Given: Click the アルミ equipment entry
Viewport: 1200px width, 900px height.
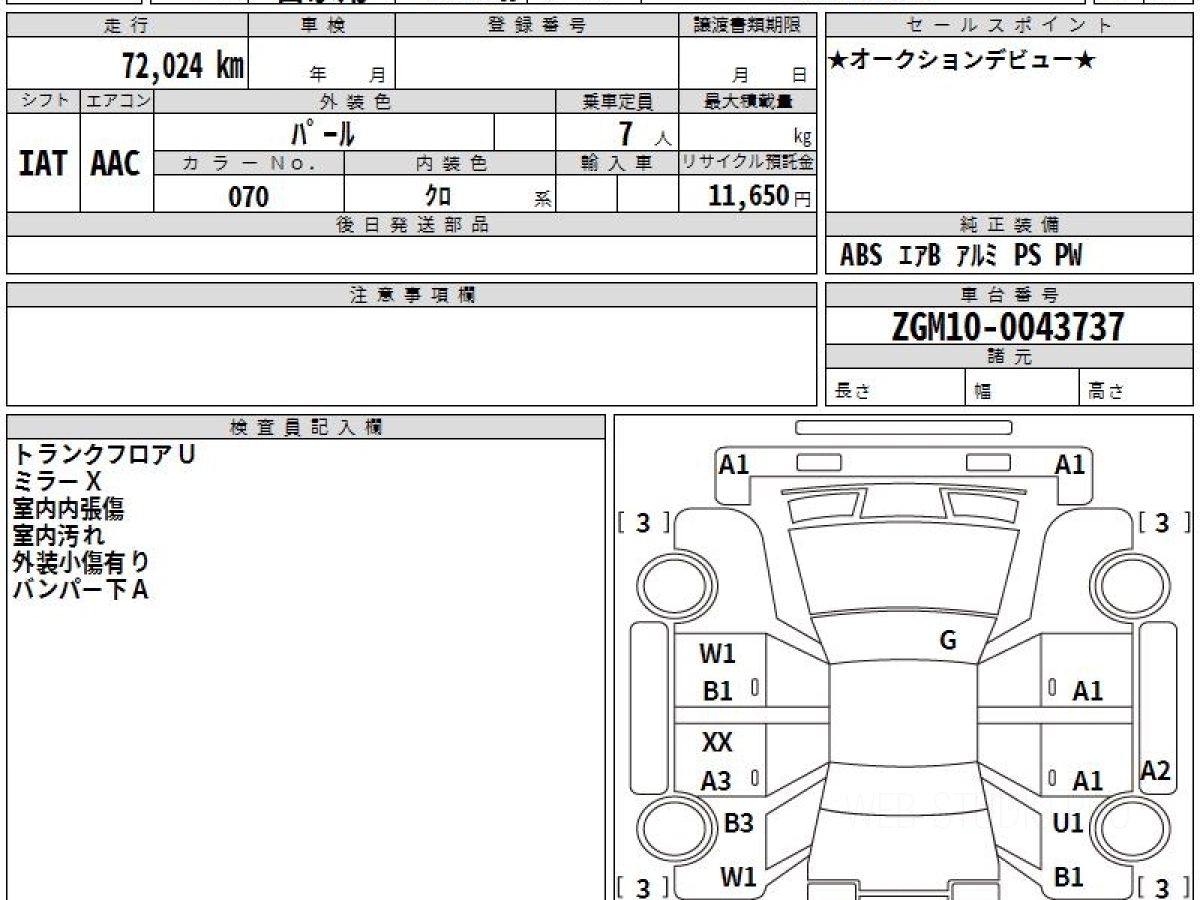Looking at the screenshot, I should tap(977, 256).
